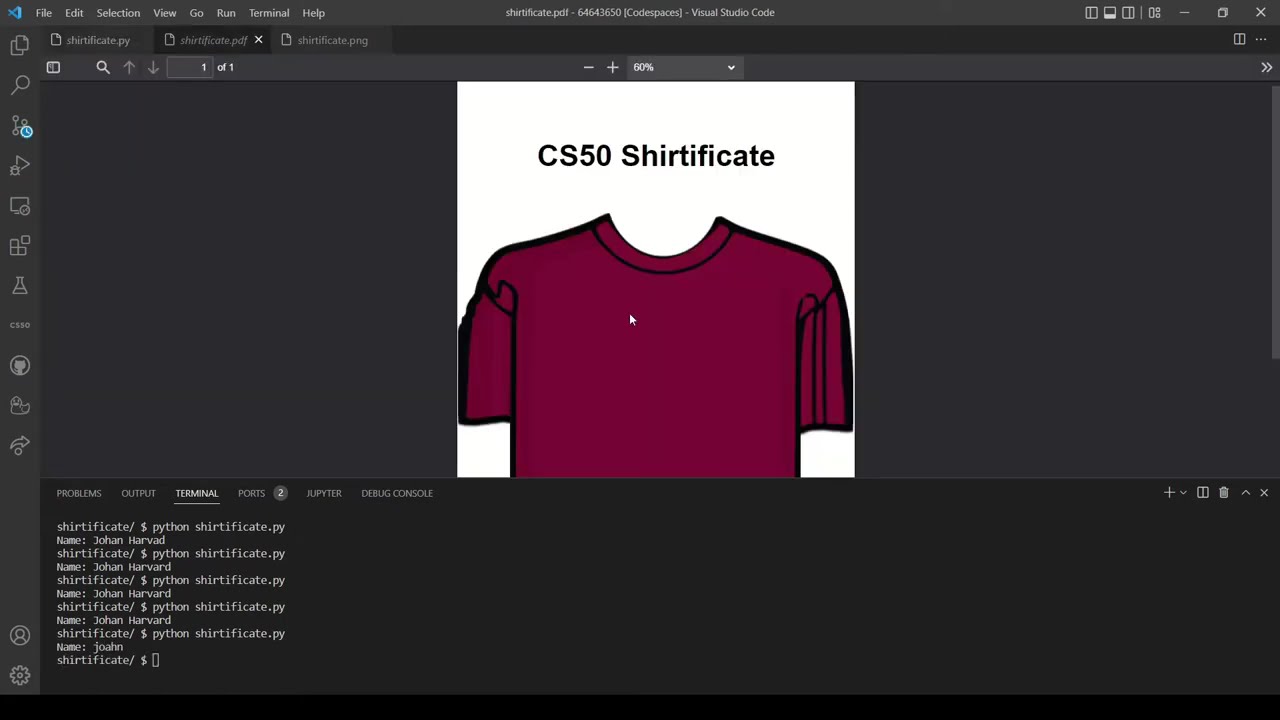The width and height of the screenshot is (1280, 720).
Task: Close the bottom panel
Action: click(1264, 493)
